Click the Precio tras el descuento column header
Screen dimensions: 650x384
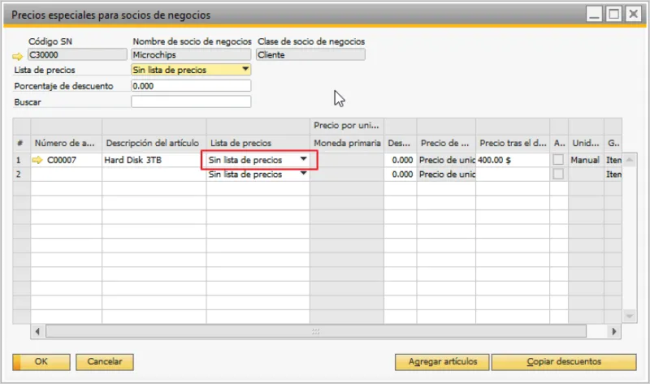coord(512,143)
